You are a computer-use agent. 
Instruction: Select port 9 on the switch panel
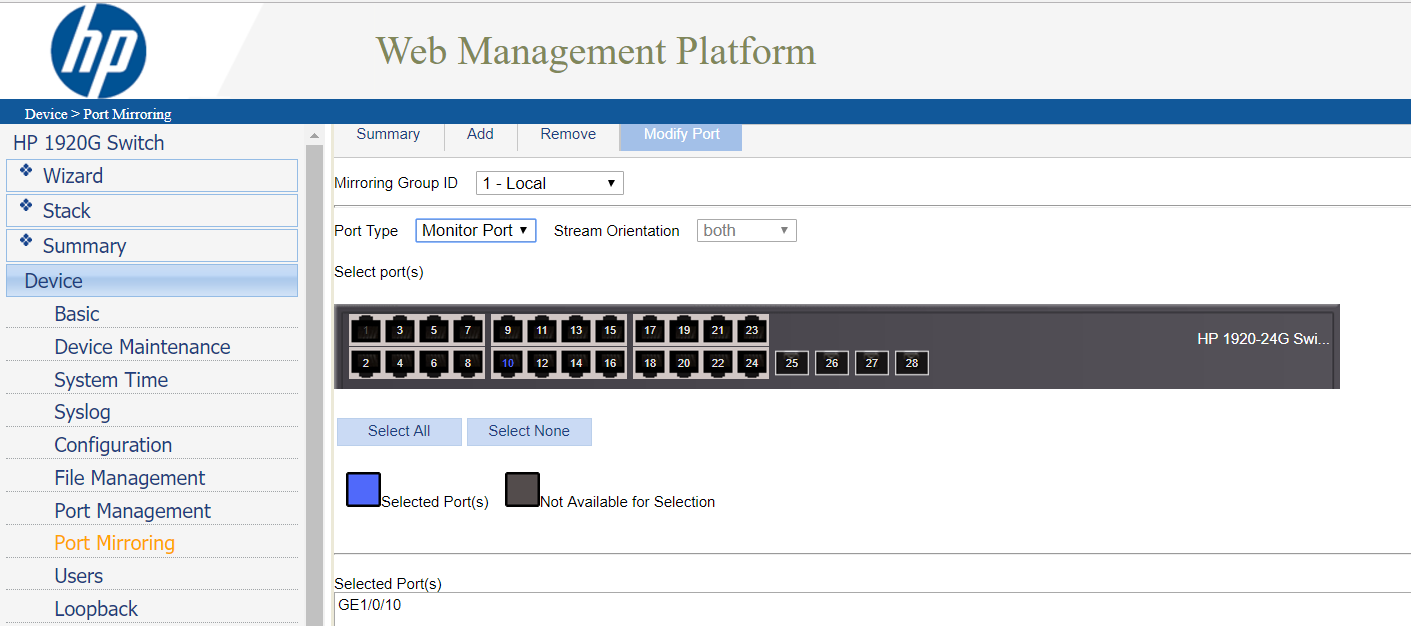(508, 330)
